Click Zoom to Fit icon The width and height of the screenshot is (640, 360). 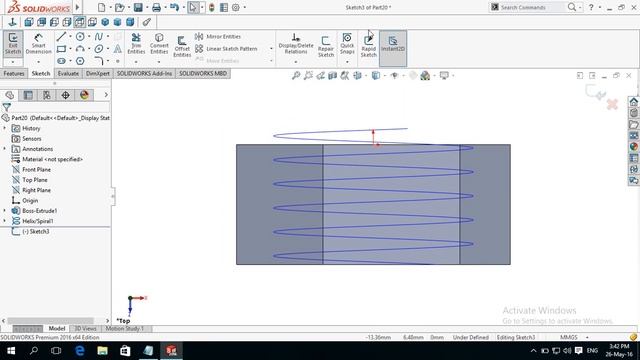click(x=296, y=76)
